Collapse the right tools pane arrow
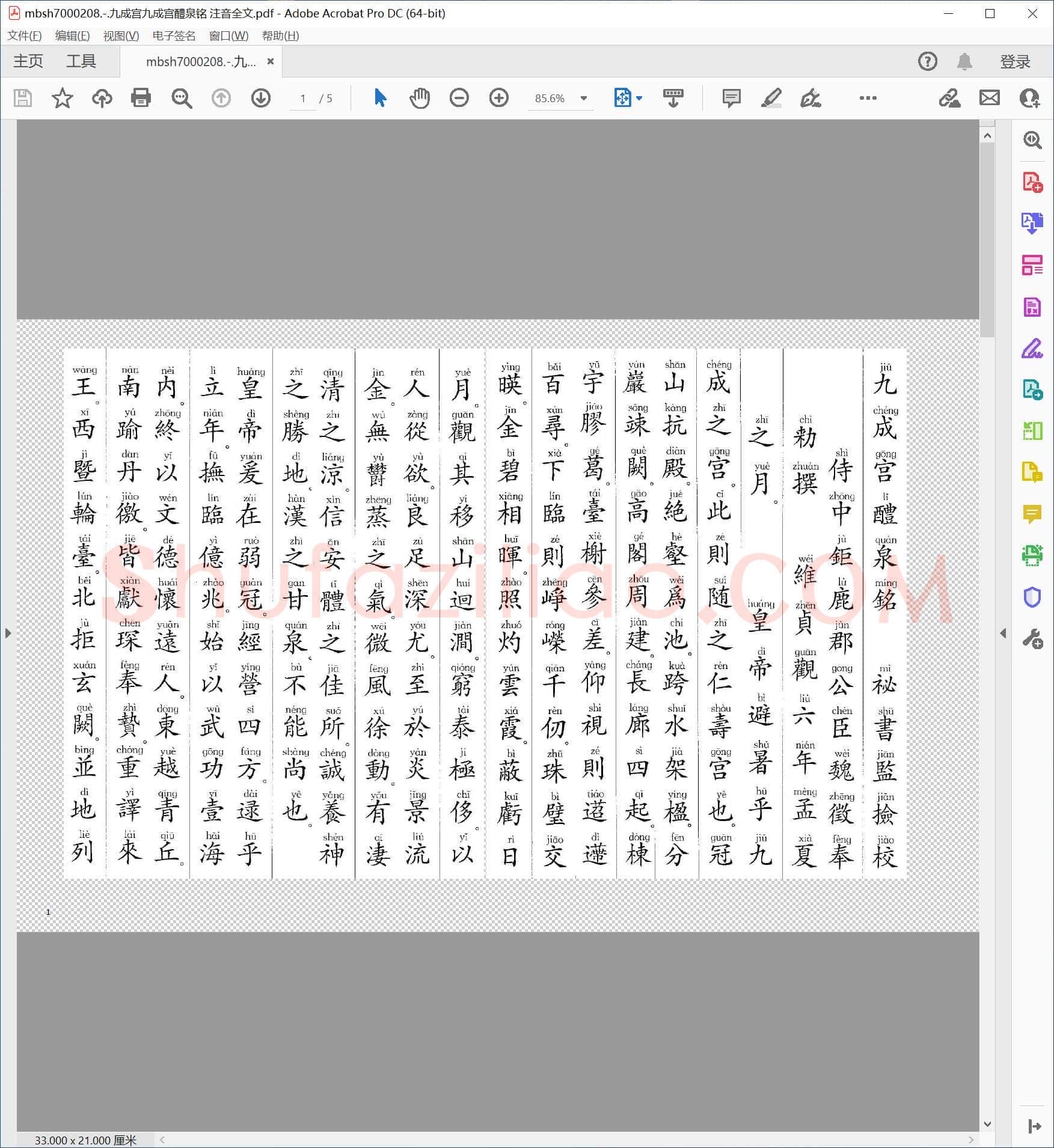 1003,633
